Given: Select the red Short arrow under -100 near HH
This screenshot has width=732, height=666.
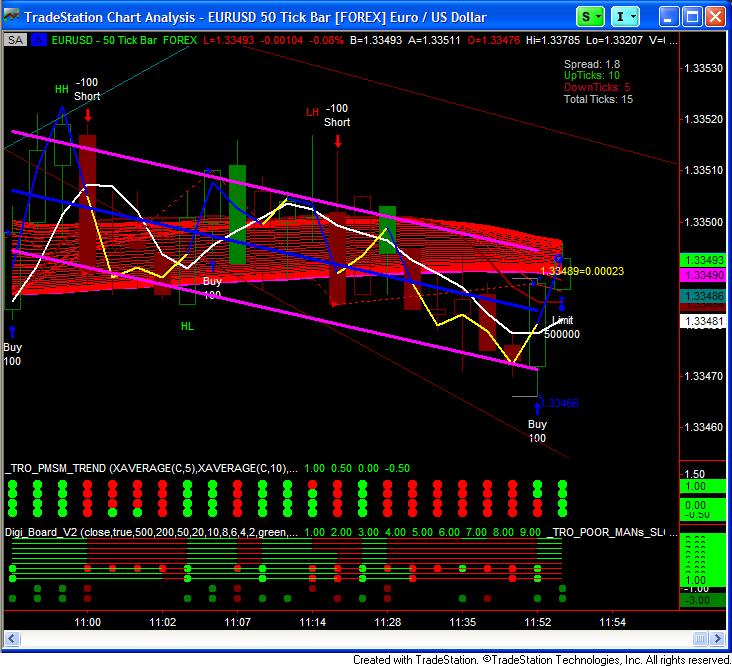Looking at the screenshot, I should point(88,115).
